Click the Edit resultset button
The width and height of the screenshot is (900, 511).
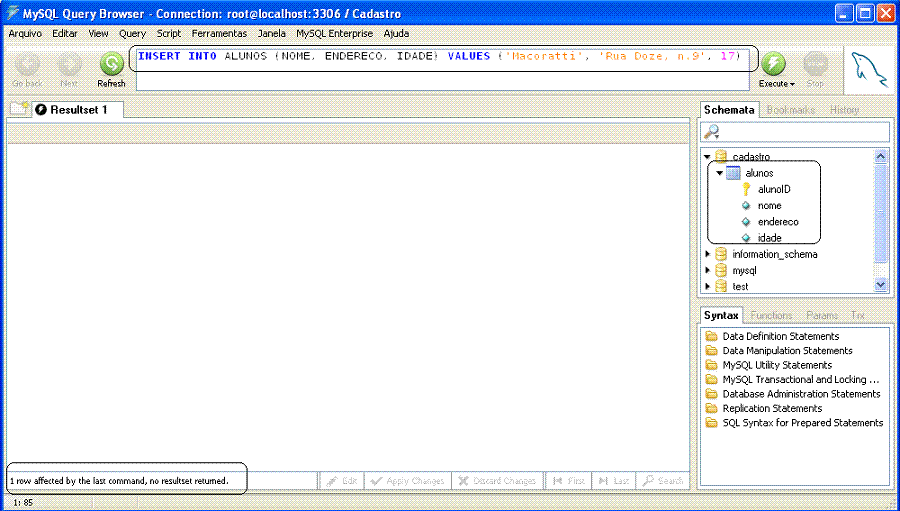(x=342, y=481)
